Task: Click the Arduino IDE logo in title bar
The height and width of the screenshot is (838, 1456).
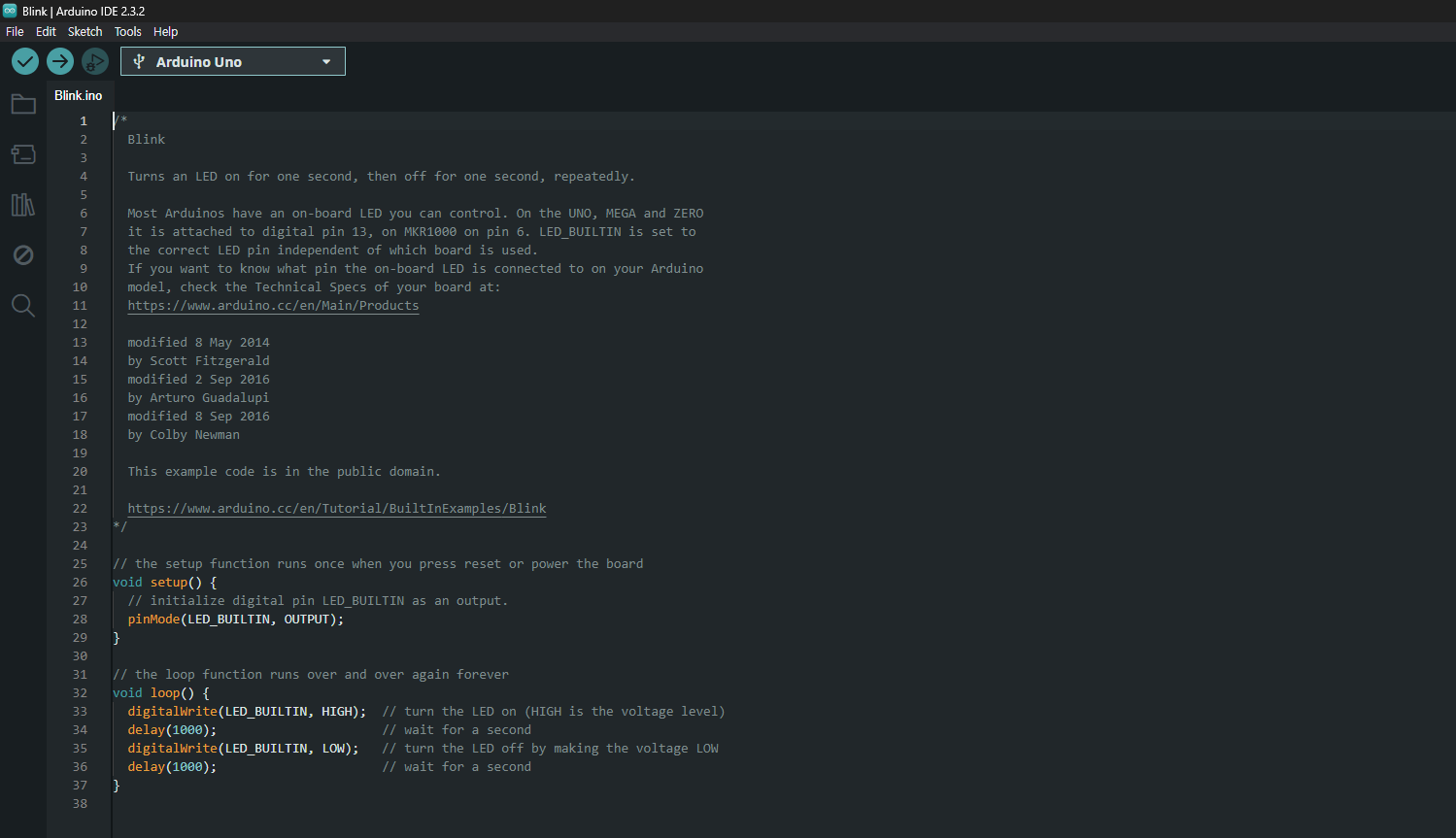Action: point(10,11)
